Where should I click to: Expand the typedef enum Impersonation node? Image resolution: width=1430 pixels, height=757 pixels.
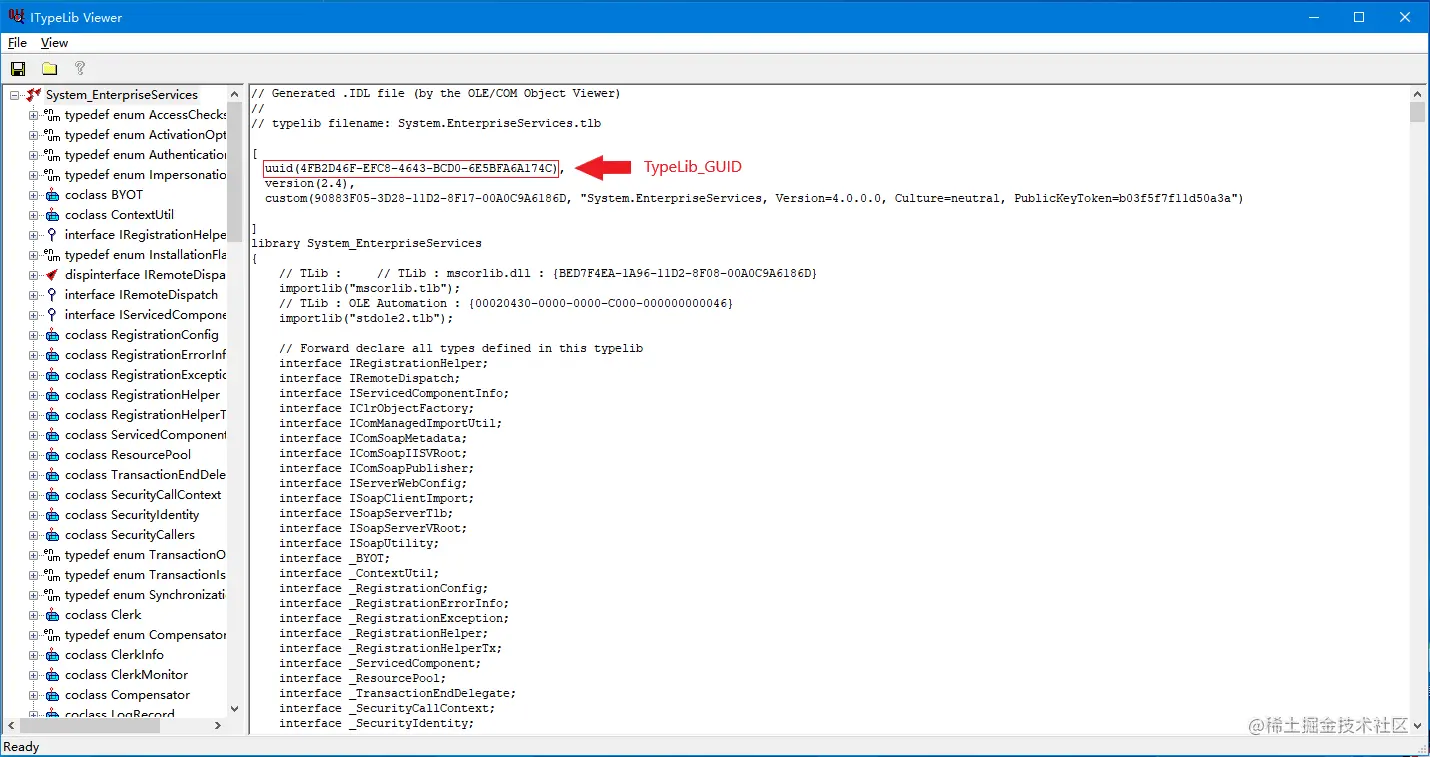(34, 175)
